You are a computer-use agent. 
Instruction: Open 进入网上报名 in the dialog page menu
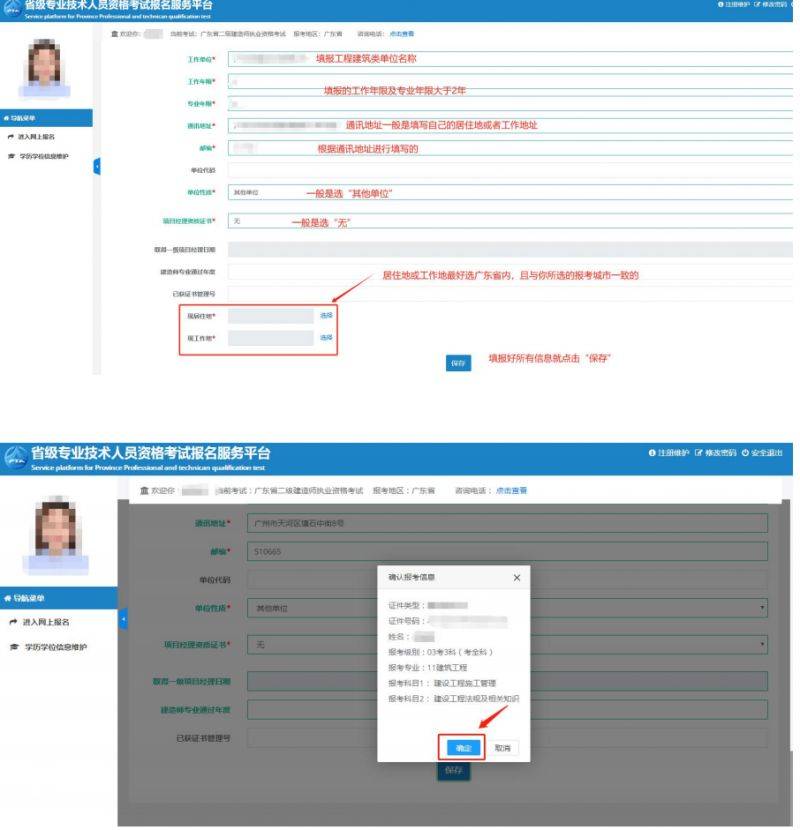(x=46, y=622)
